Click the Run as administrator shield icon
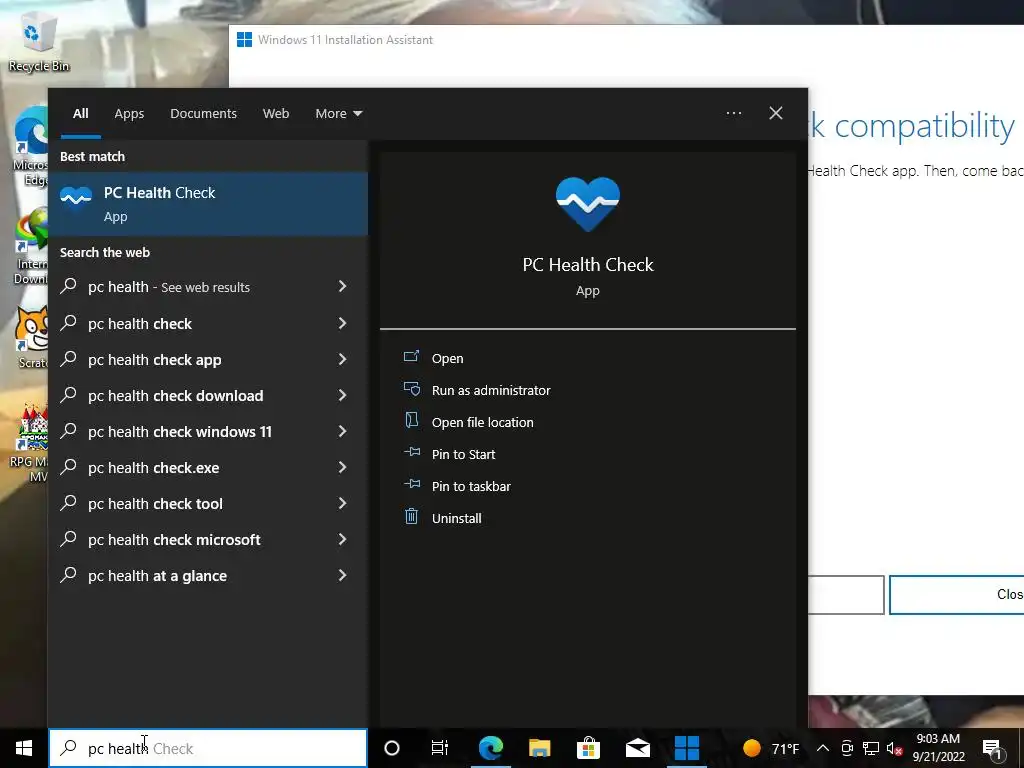This screenshot has width=1024, height=768. tap(411, 389)
